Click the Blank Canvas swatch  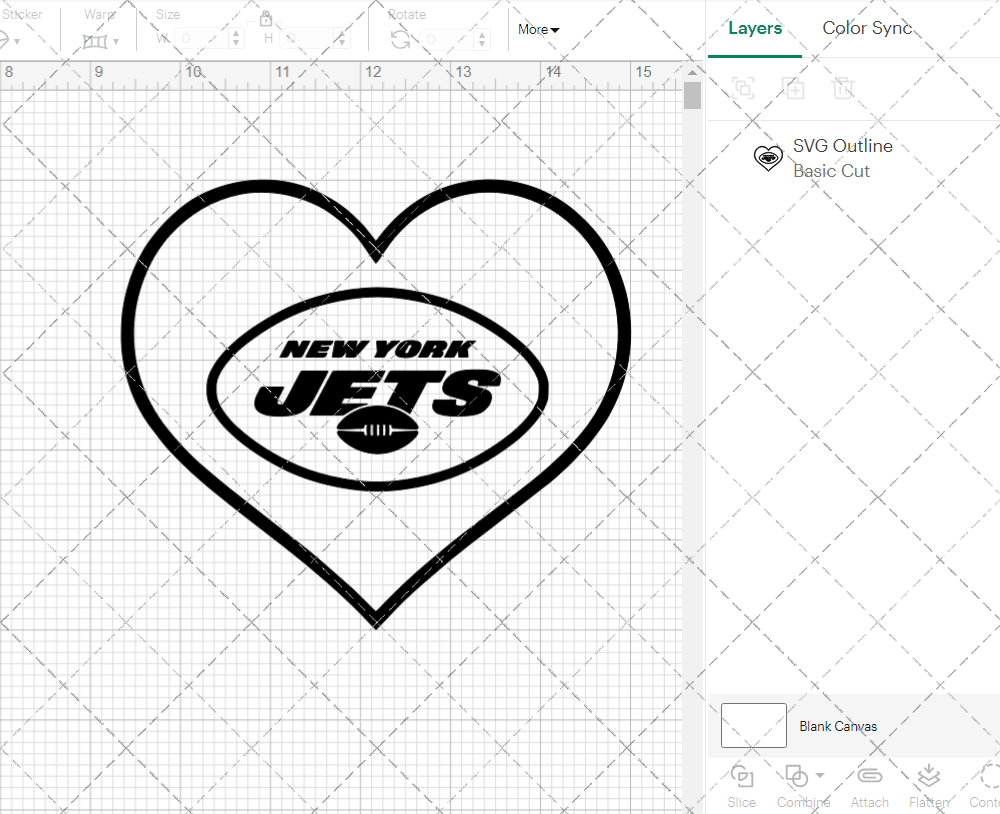pyautogui.click(x=753, y=725)
